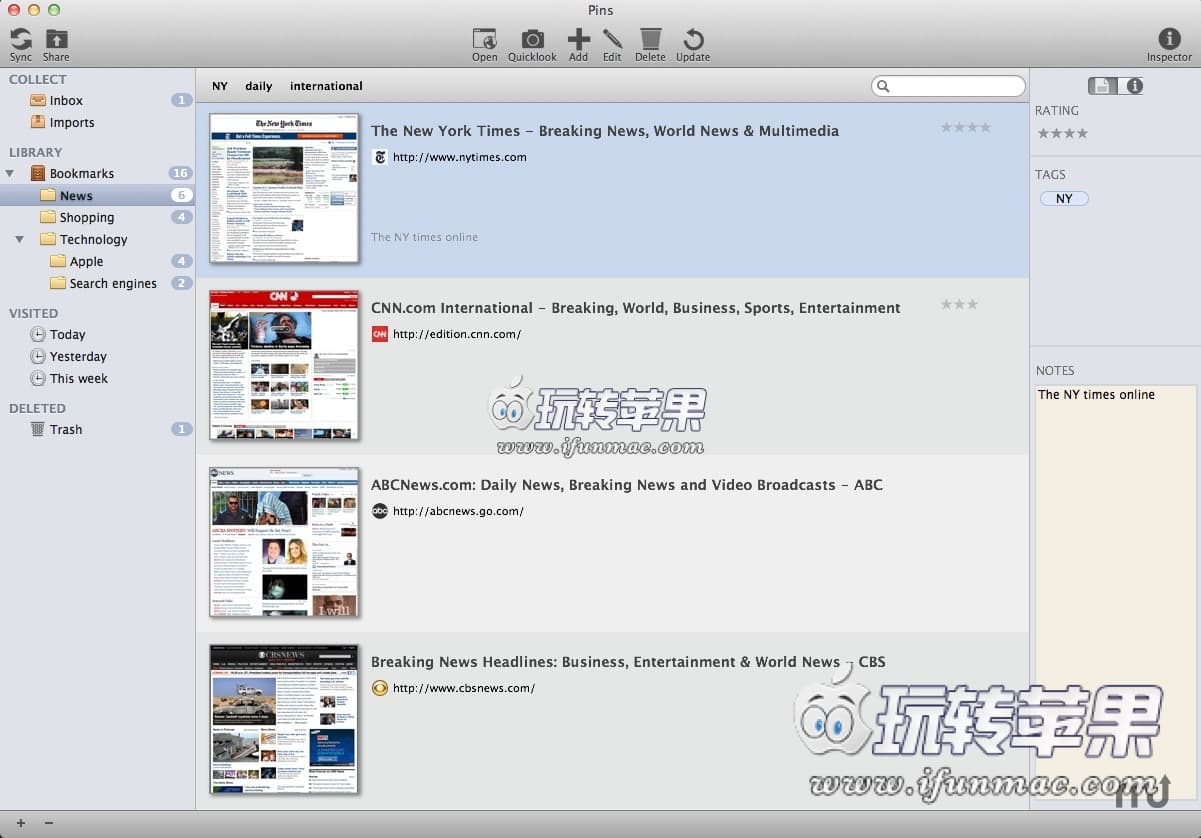1201x838 pixels.
Task: Click the Imports box icon
Action: (x=38, y=122)
